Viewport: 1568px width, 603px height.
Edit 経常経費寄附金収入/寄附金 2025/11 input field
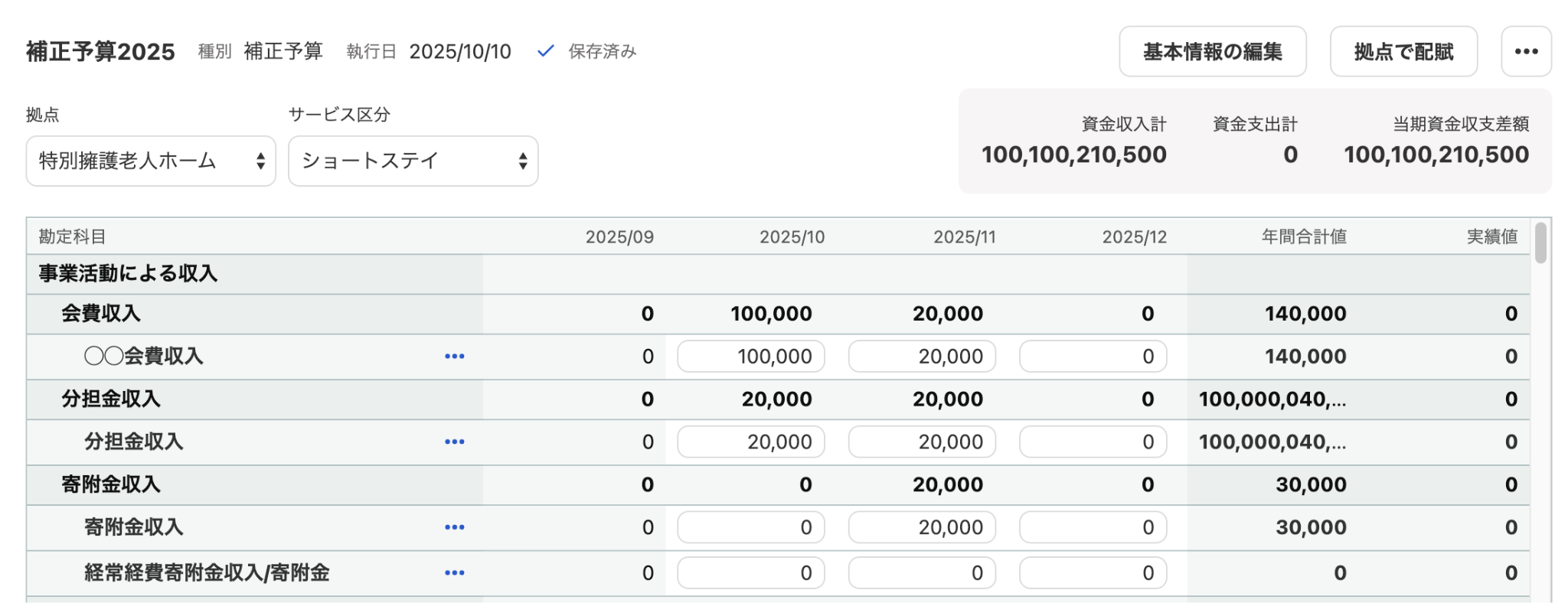coord(922,573)
